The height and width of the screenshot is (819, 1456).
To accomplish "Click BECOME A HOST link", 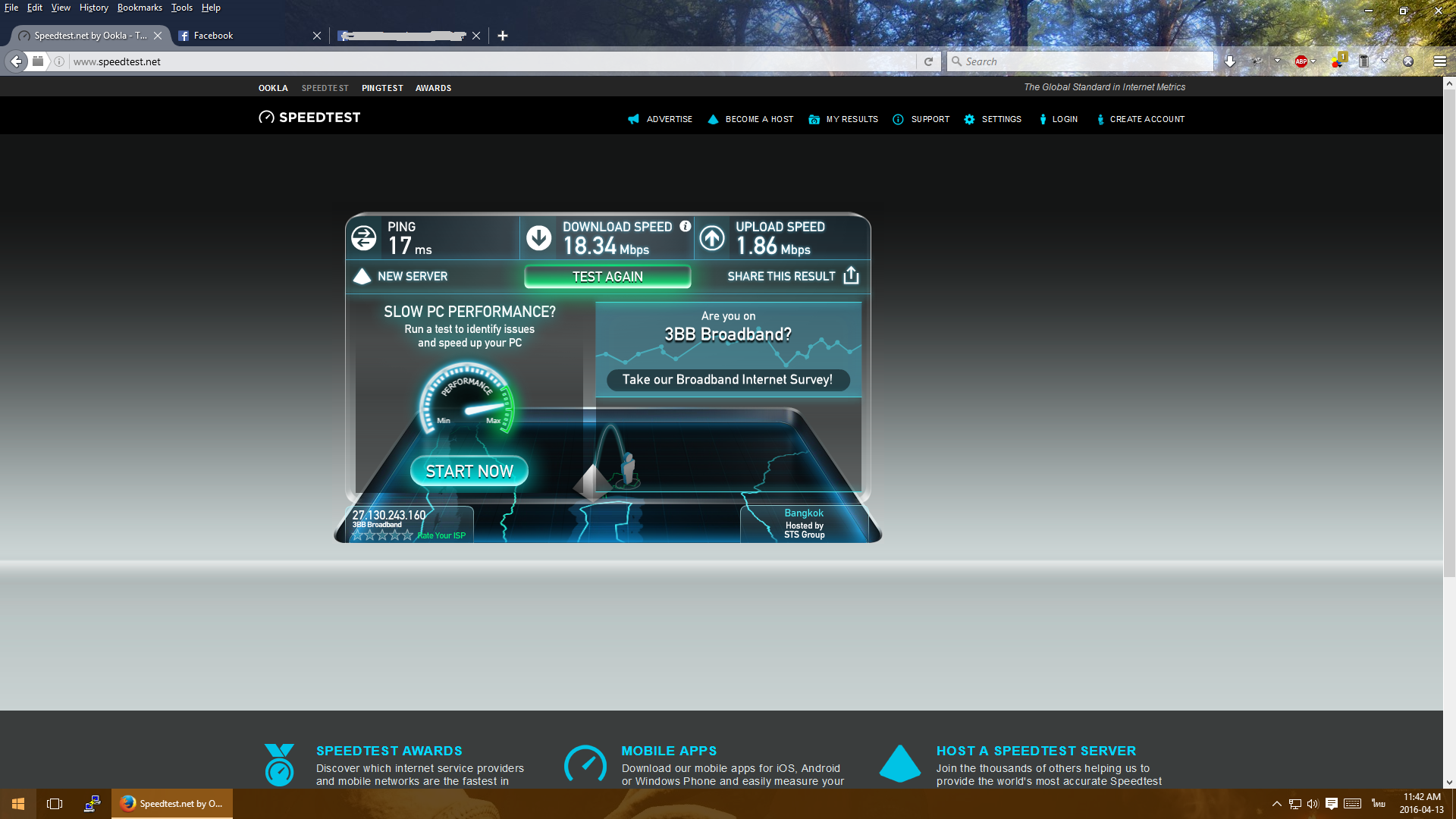I will pos(759,119).
